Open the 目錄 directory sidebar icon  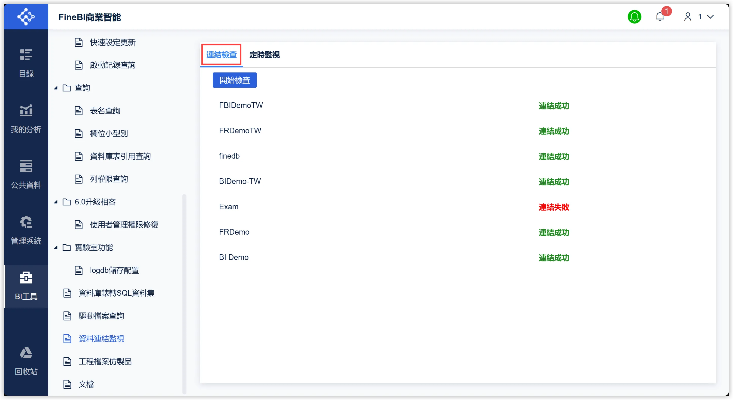tap(26, 54)
